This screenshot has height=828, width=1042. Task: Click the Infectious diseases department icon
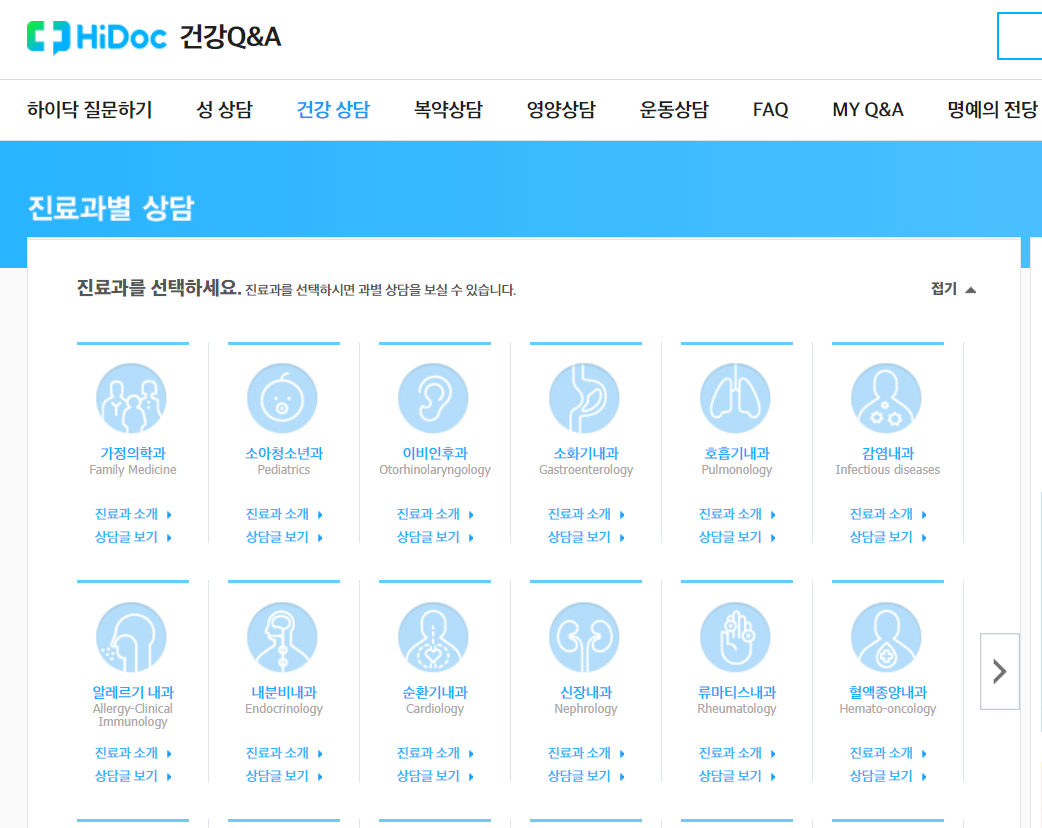[x=888, y=397]
